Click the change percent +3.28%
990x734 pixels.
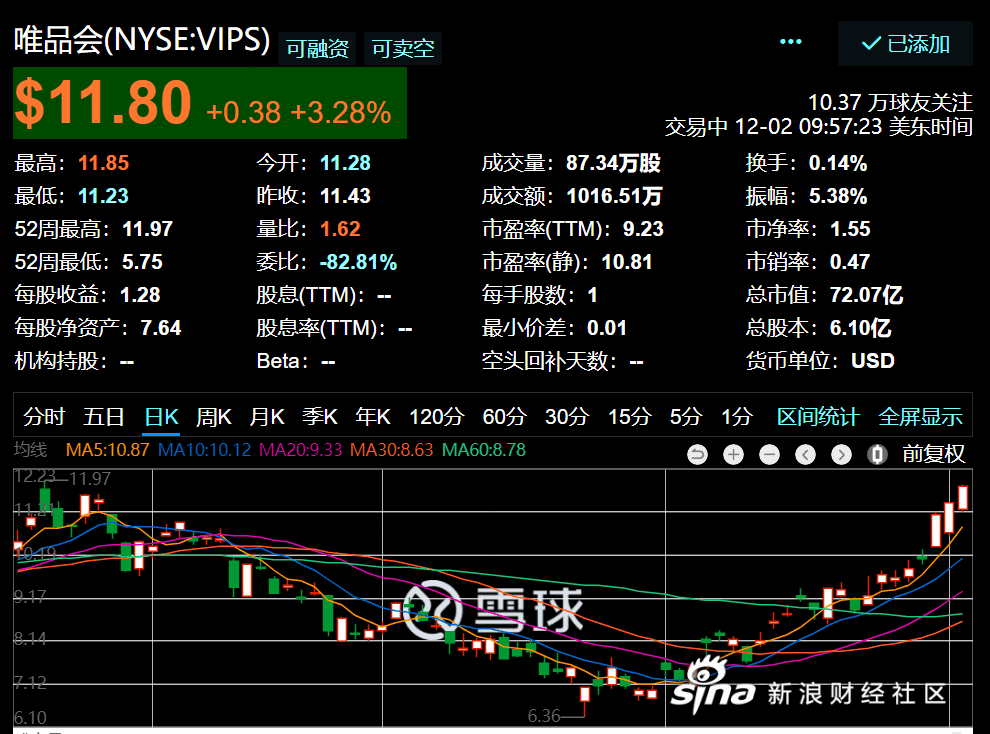point(341,113)
